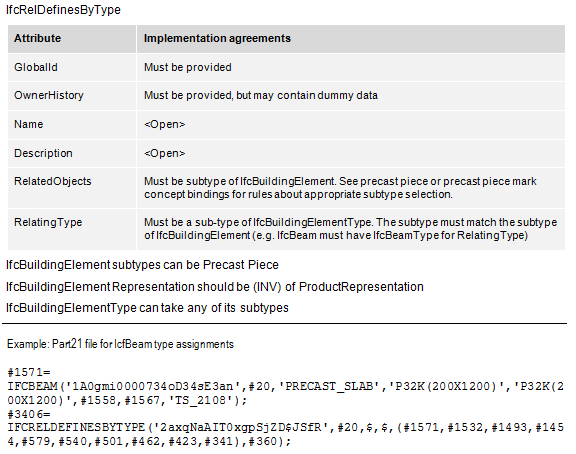Click the RelatedObjects attribute cell
Viewport: 576px width, 454px height.
click(x=72, y=188)
